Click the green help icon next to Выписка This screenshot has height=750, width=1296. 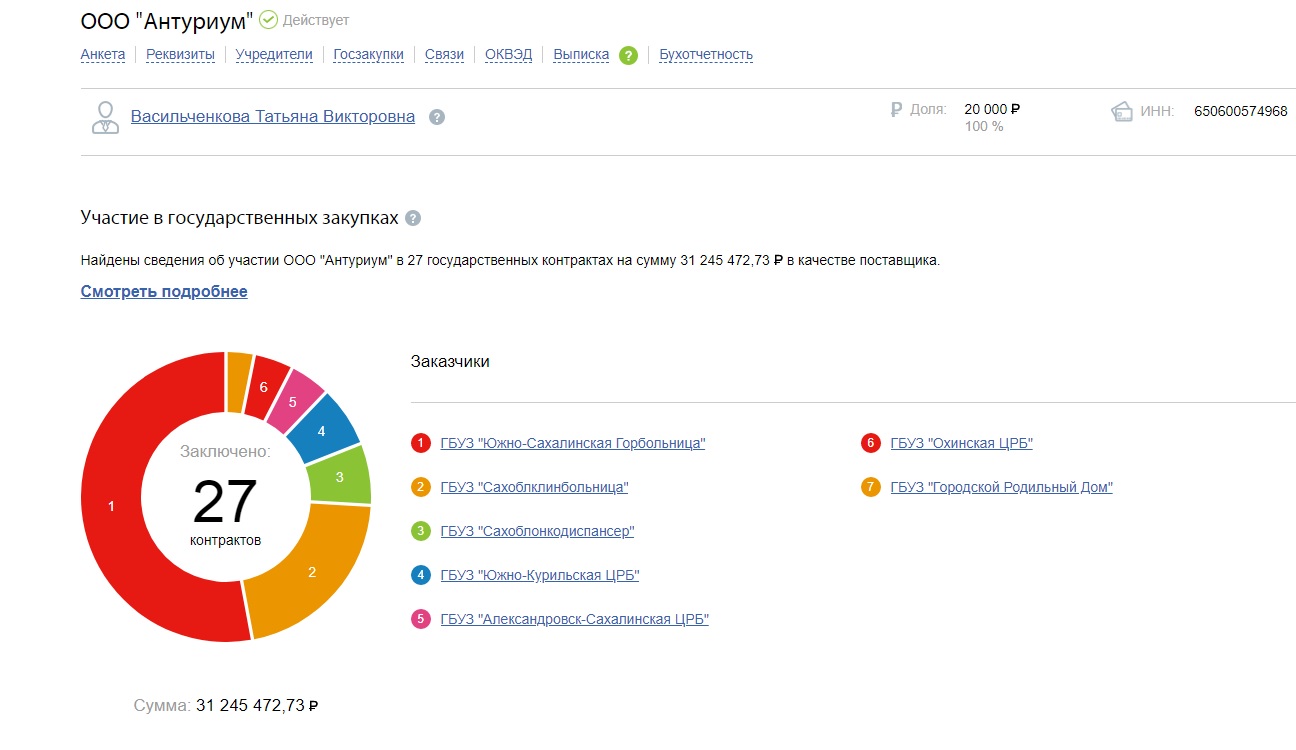[x=628, y=55]
